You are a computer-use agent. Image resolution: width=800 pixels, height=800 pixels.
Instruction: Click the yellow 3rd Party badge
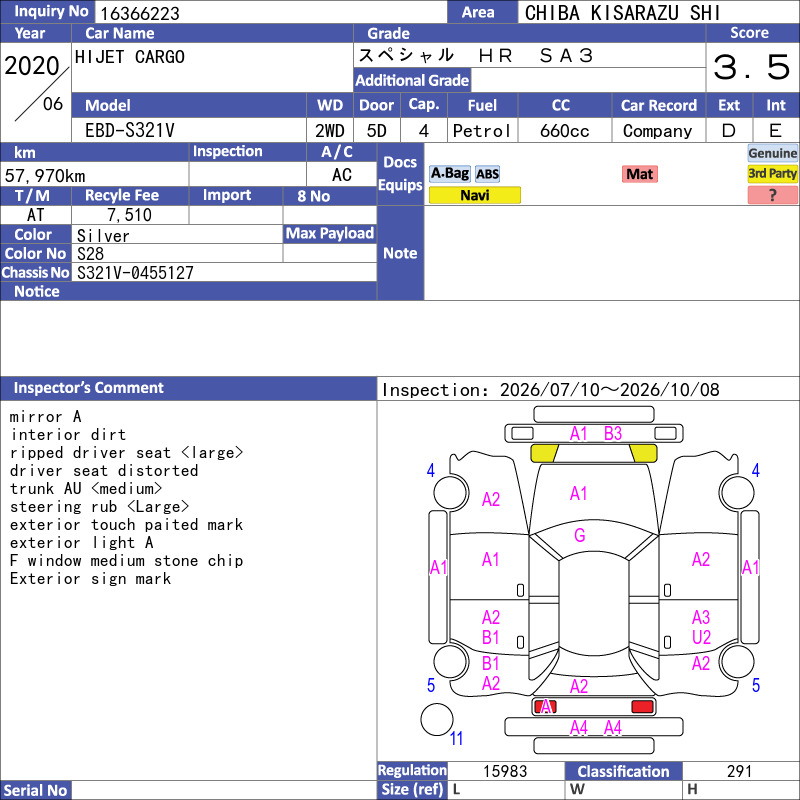(x=772, y=174)
